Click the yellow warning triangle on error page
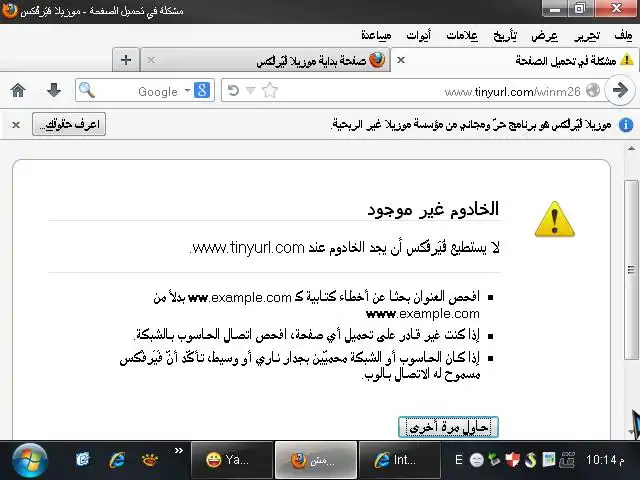 (x=554, y=219)
